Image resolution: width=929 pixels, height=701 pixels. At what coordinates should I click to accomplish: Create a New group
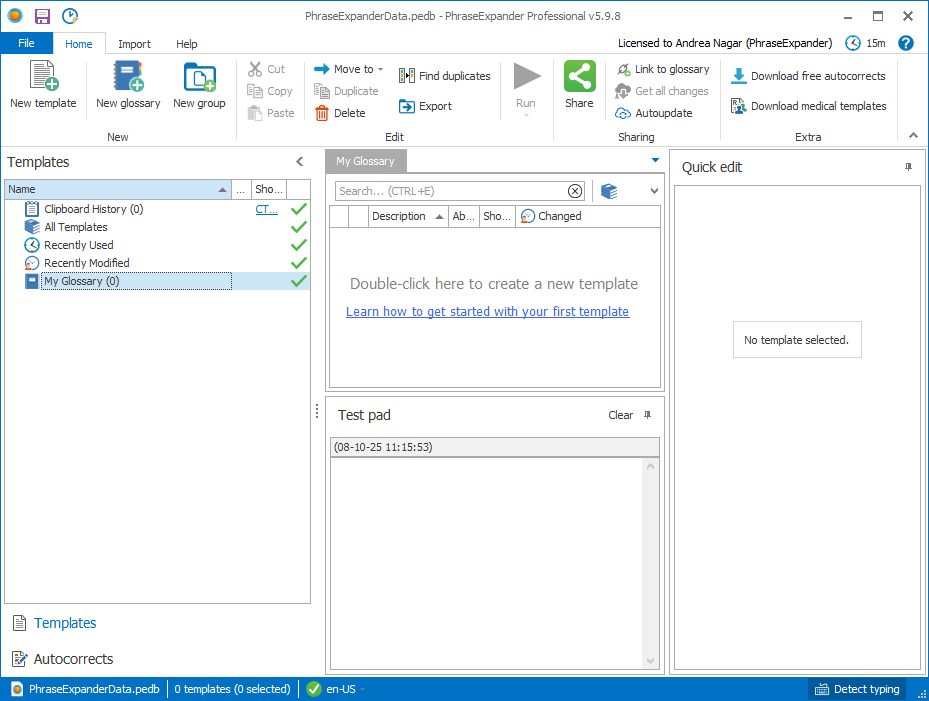pos(200,85)
